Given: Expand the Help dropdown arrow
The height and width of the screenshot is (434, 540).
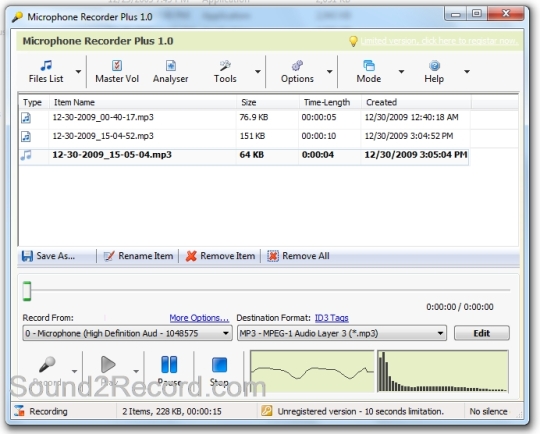Looking at the screenshot, I should tap(467, 72).
